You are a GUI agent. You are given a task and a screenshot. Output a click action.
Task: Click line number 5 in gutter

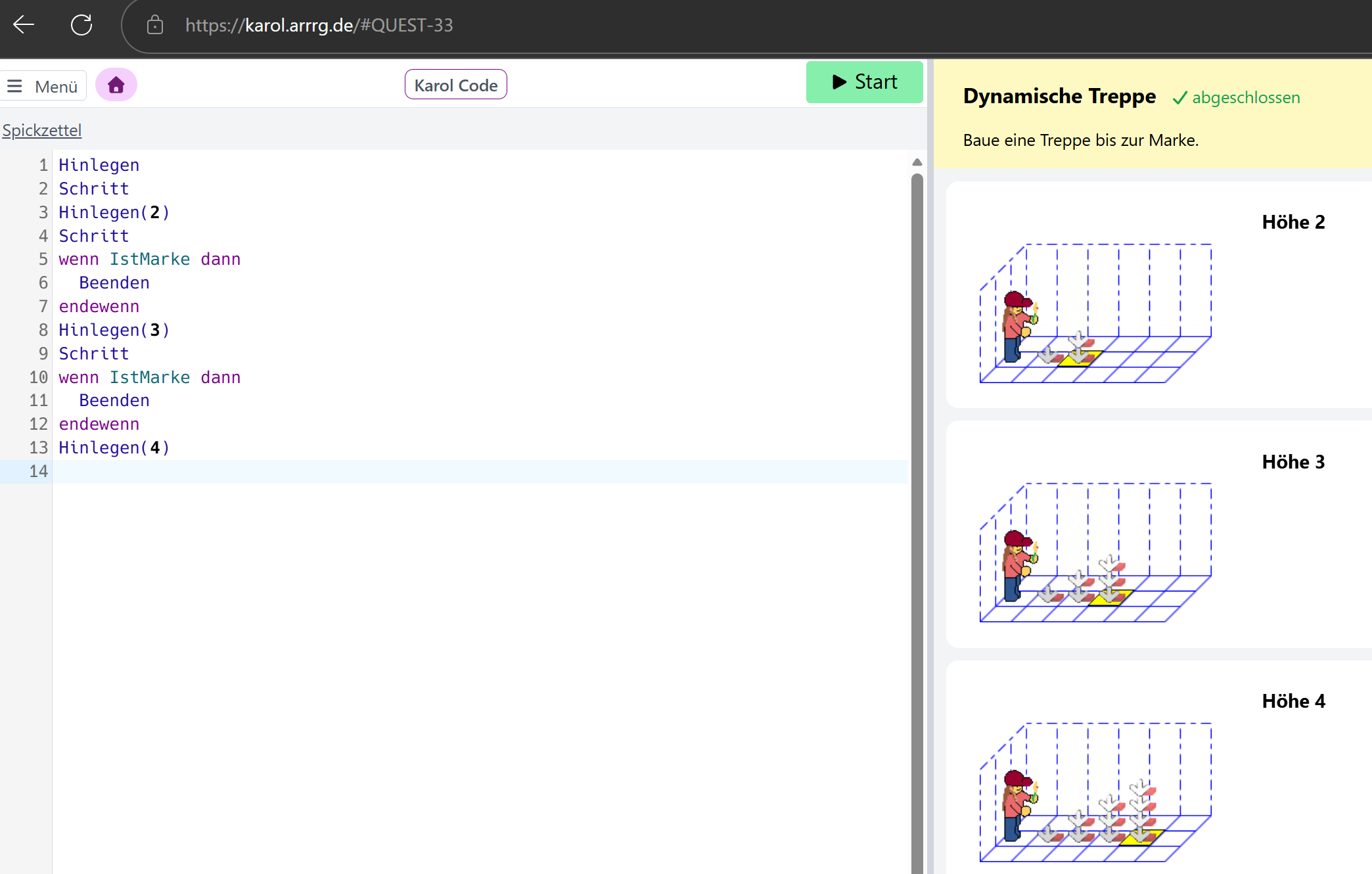point(43,260)
